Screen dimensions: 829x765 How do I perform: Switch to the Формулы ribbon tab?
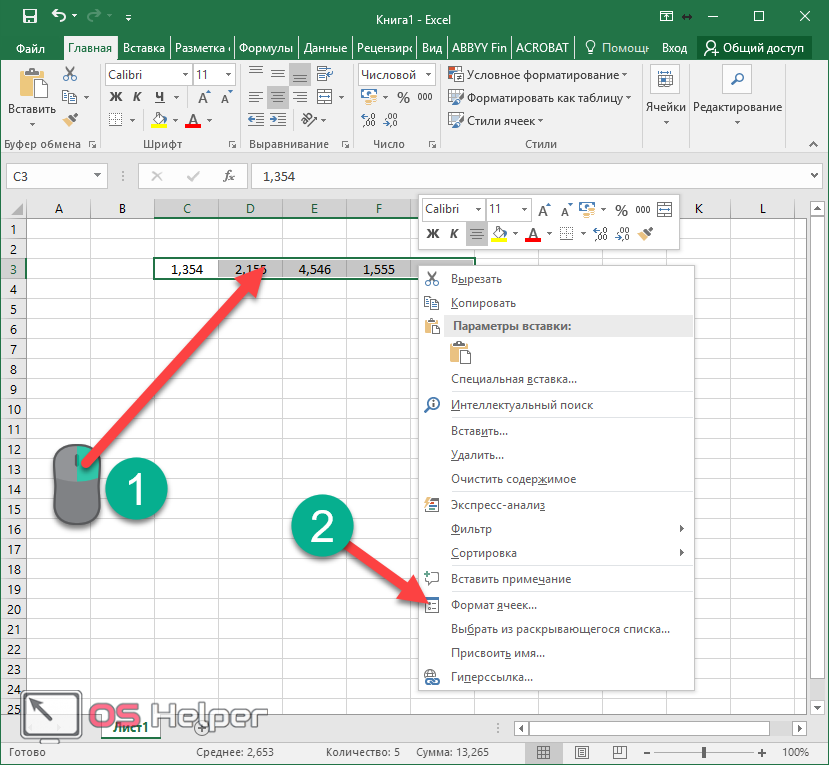(x=266, y=47)
